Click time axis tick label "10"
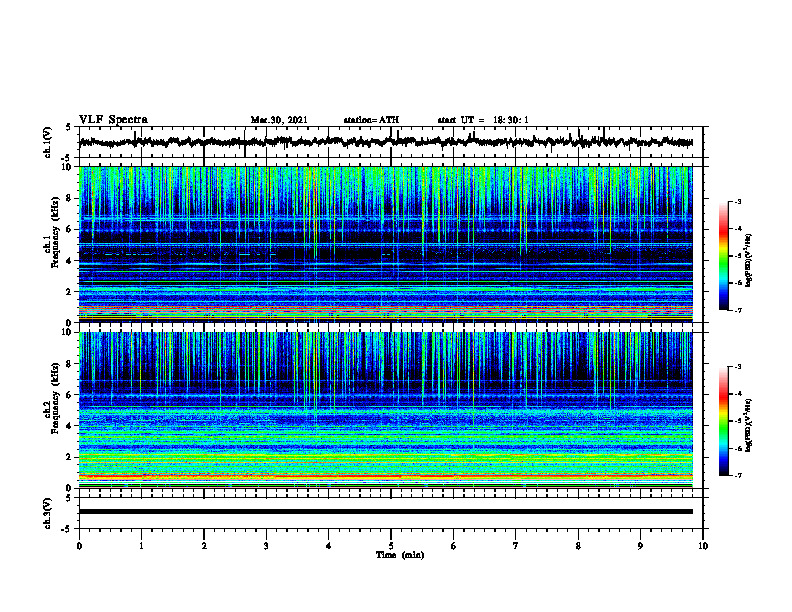This screenshot has width=792, height=612. (x=703, y=546)
